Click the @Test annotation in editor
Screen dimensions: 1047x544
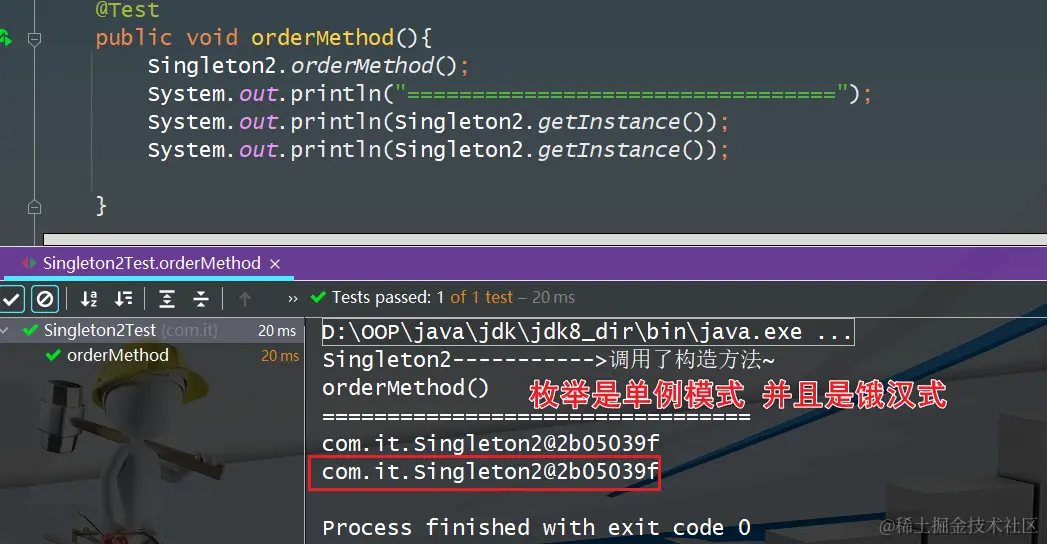click(128, 10)
